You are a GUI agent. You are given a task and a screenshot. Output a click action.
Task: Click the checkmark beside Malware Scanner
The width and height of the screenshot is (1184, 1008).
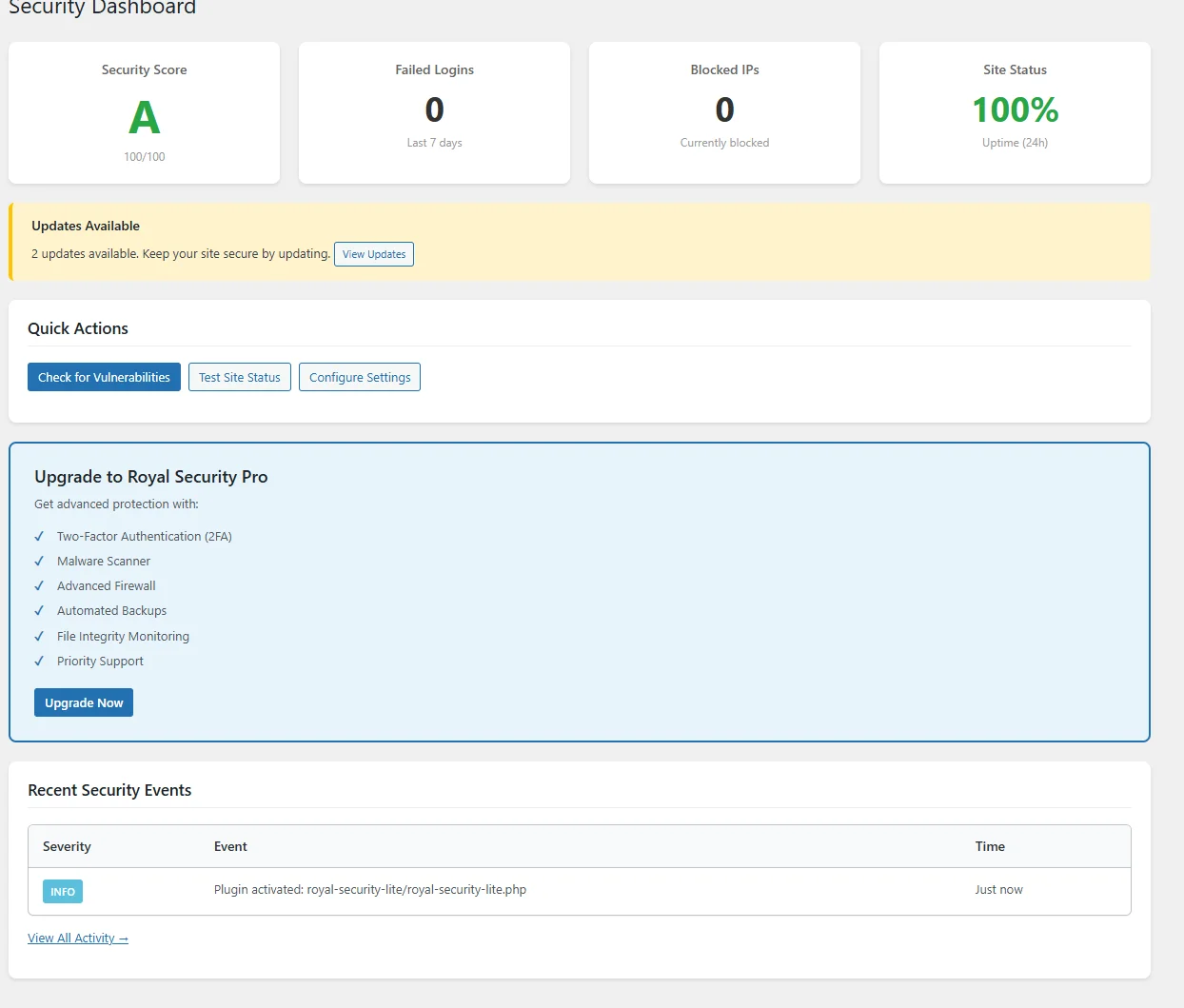coord(39,561)
